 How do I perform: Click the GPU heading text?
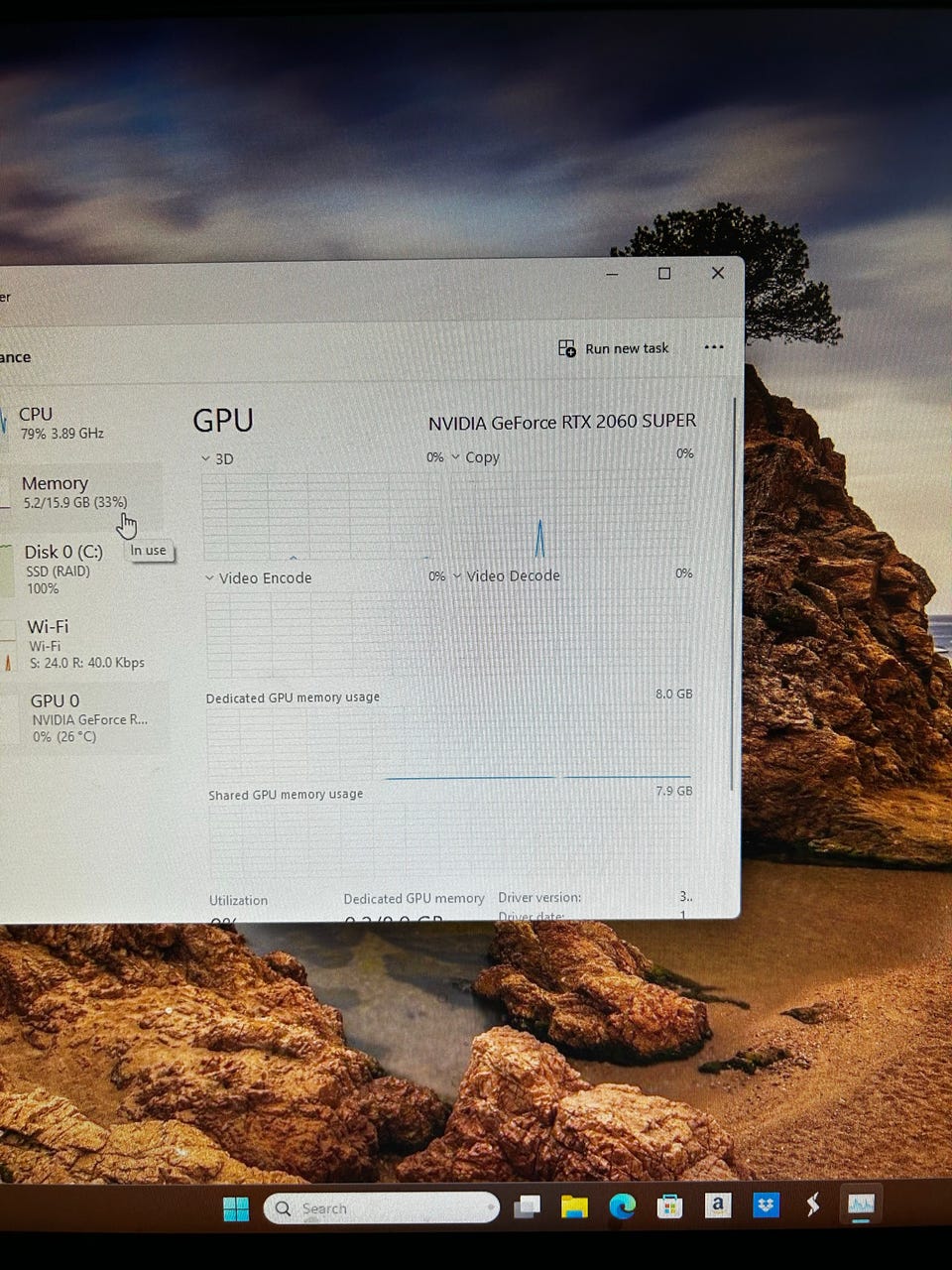point(223,420)
